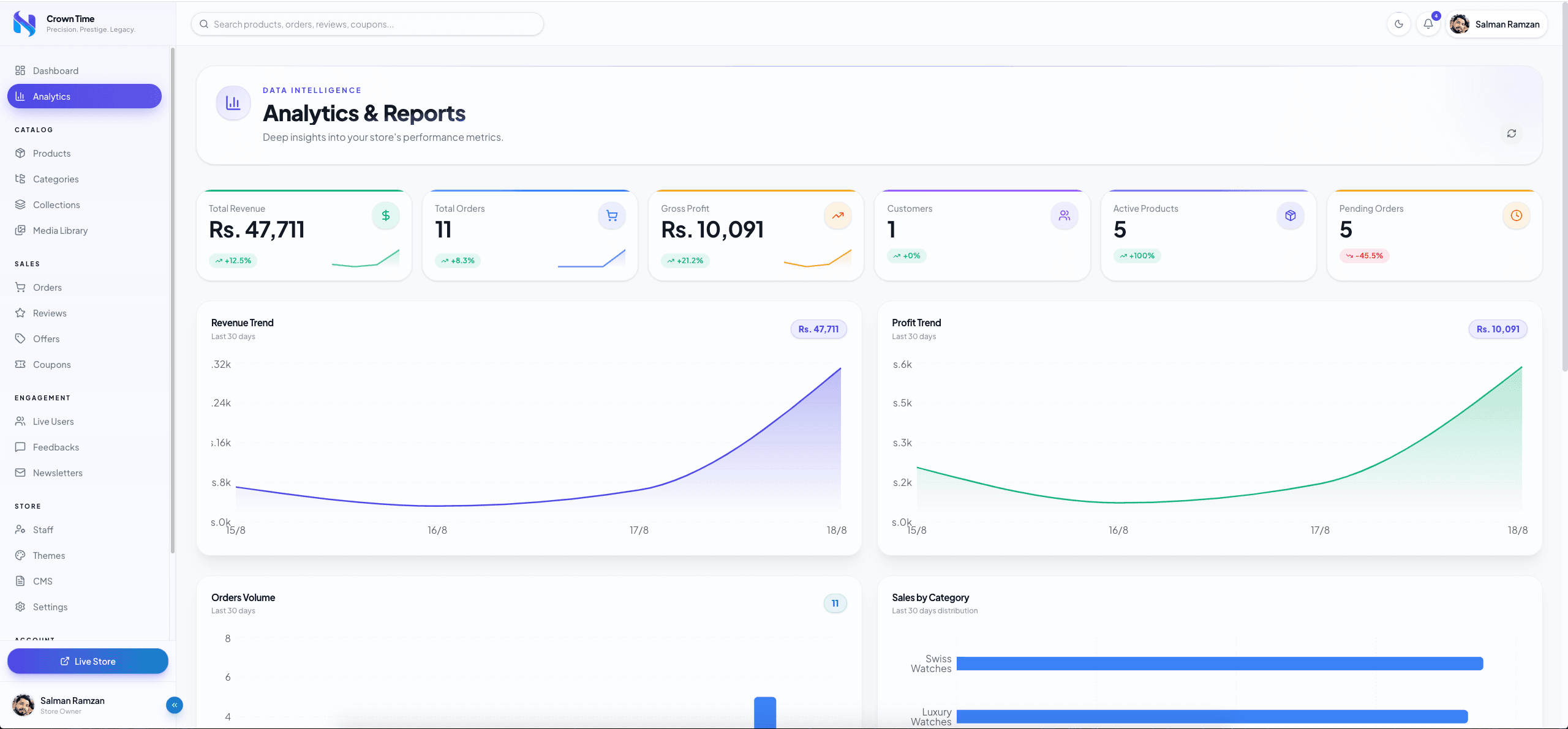
Task: Click the Orders Volume 11 badge
Action: pos(835,604)
